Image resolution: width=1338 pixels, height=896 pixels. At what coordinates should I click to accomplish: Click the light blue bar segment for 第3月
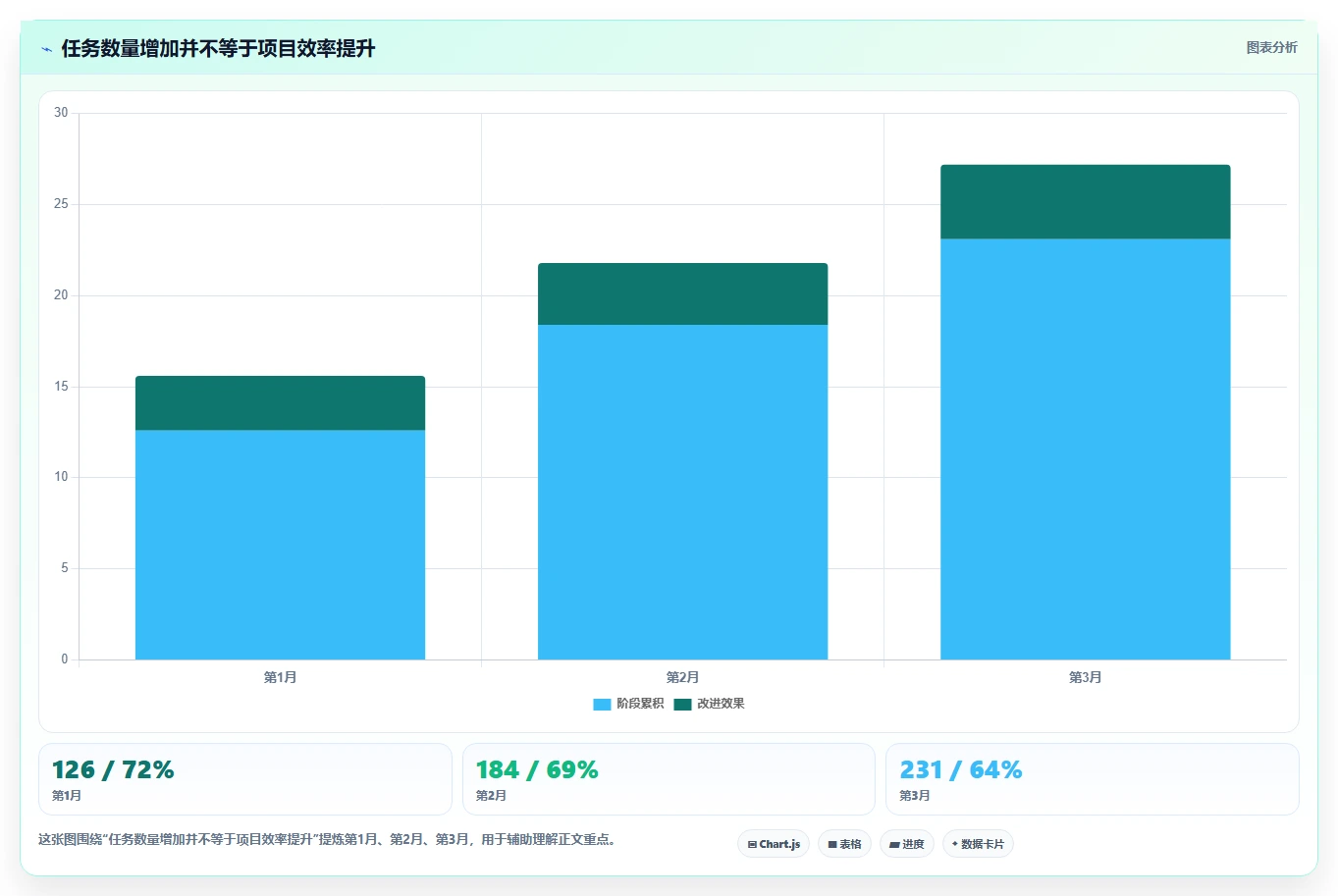coord(1085,449)
